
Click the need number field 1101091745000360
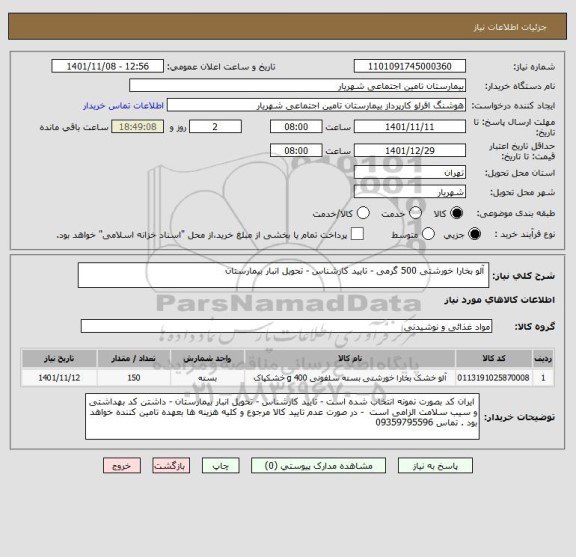pyautogui.click(x=410, y=67)
